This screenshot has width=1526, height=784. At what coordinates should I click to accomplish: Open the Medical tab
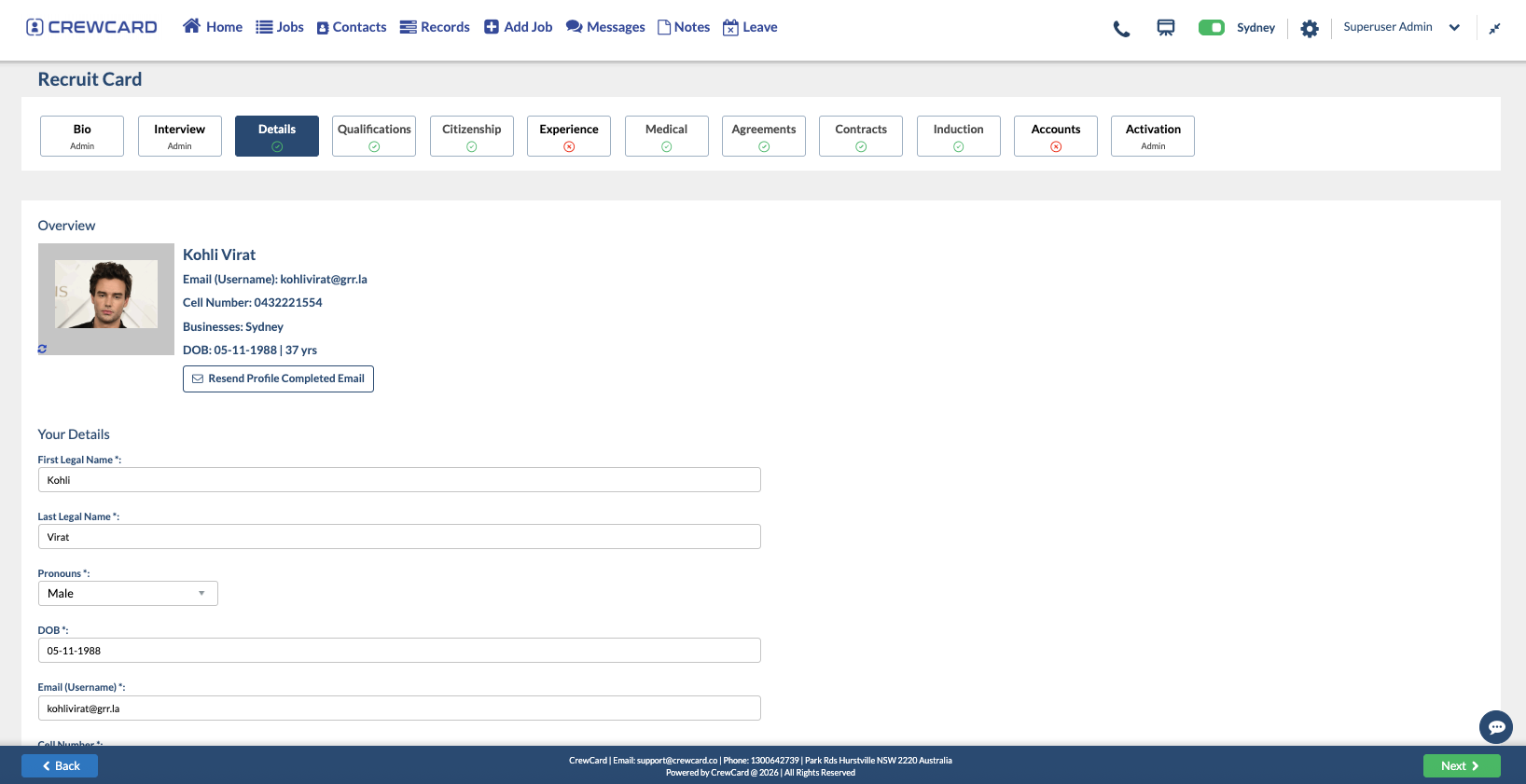coord(667,136)
